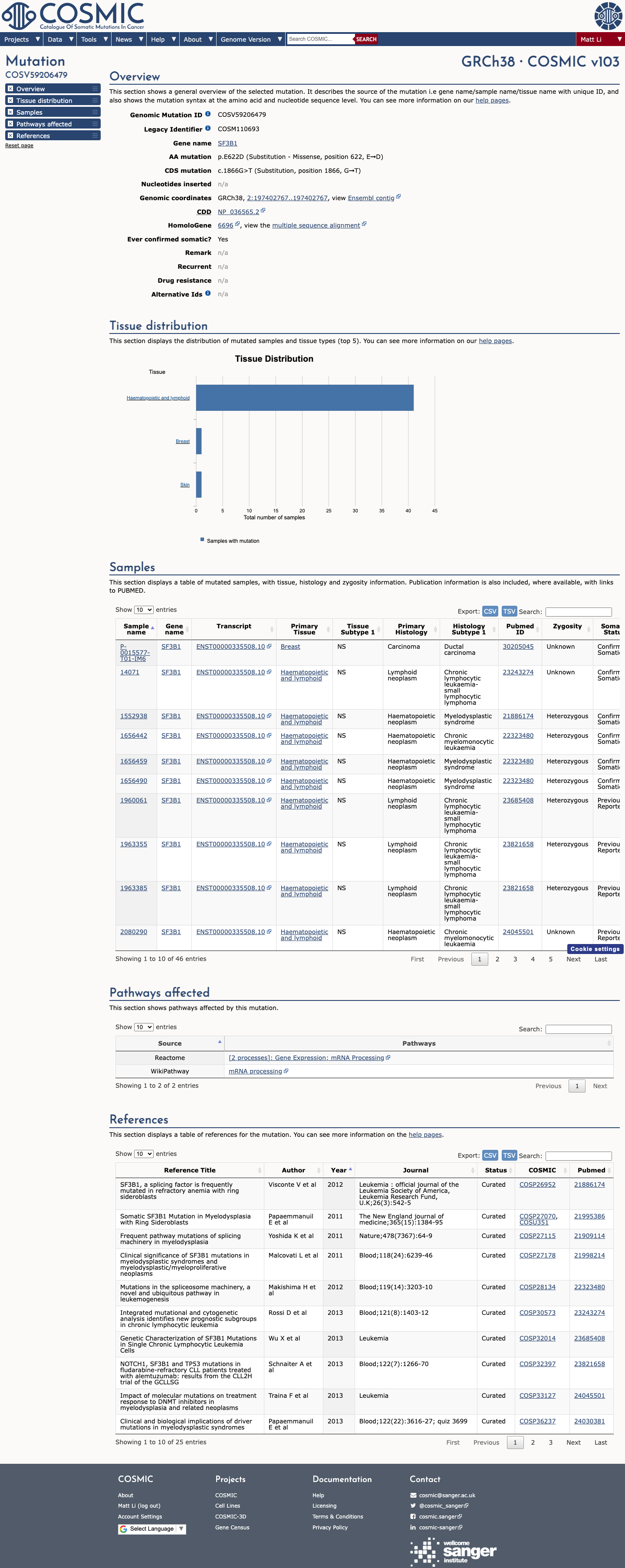Toggle the References sidebar checkbox icon
Screen dimensions: 625x1568
click(x=10, y=135)
